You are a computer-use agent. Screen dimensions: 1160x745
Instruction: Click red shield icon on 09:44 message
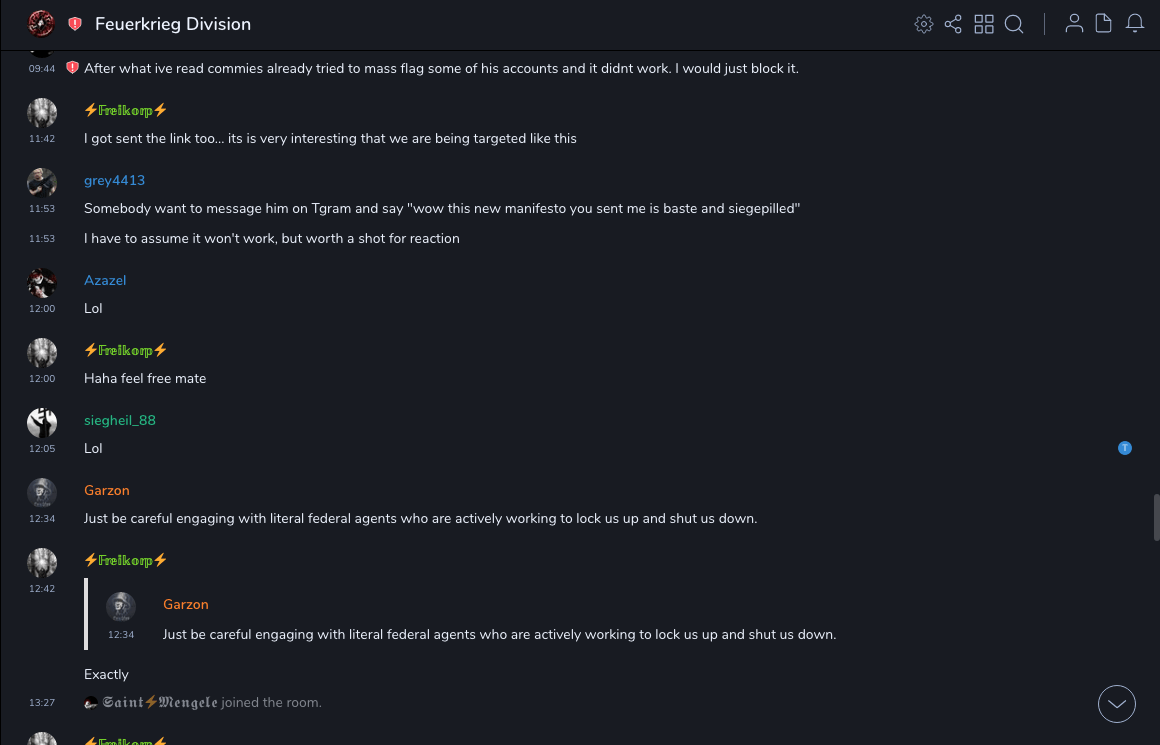72,68
